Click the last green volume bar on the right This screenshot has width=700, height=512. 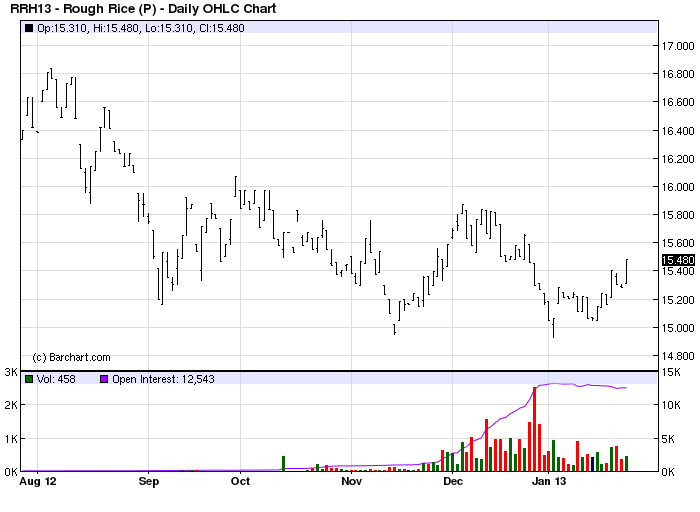626,464
